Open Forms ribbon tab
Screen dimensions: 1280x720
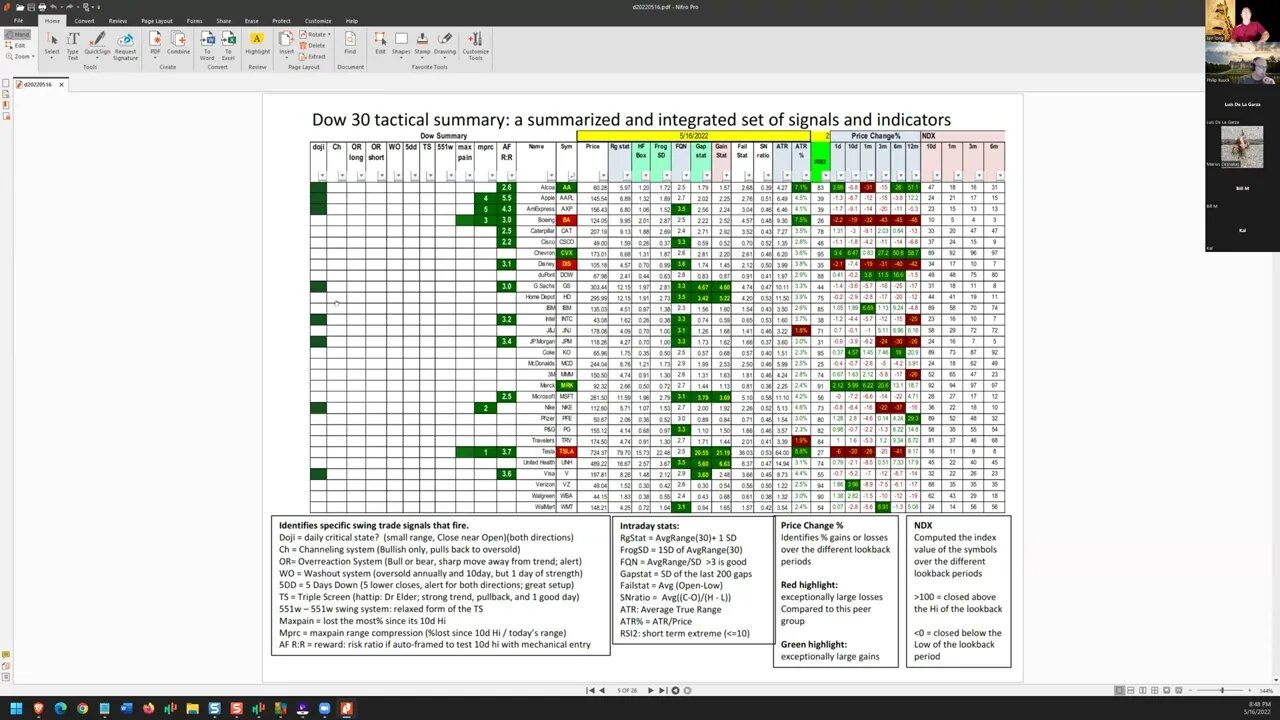tap(194, 20)
